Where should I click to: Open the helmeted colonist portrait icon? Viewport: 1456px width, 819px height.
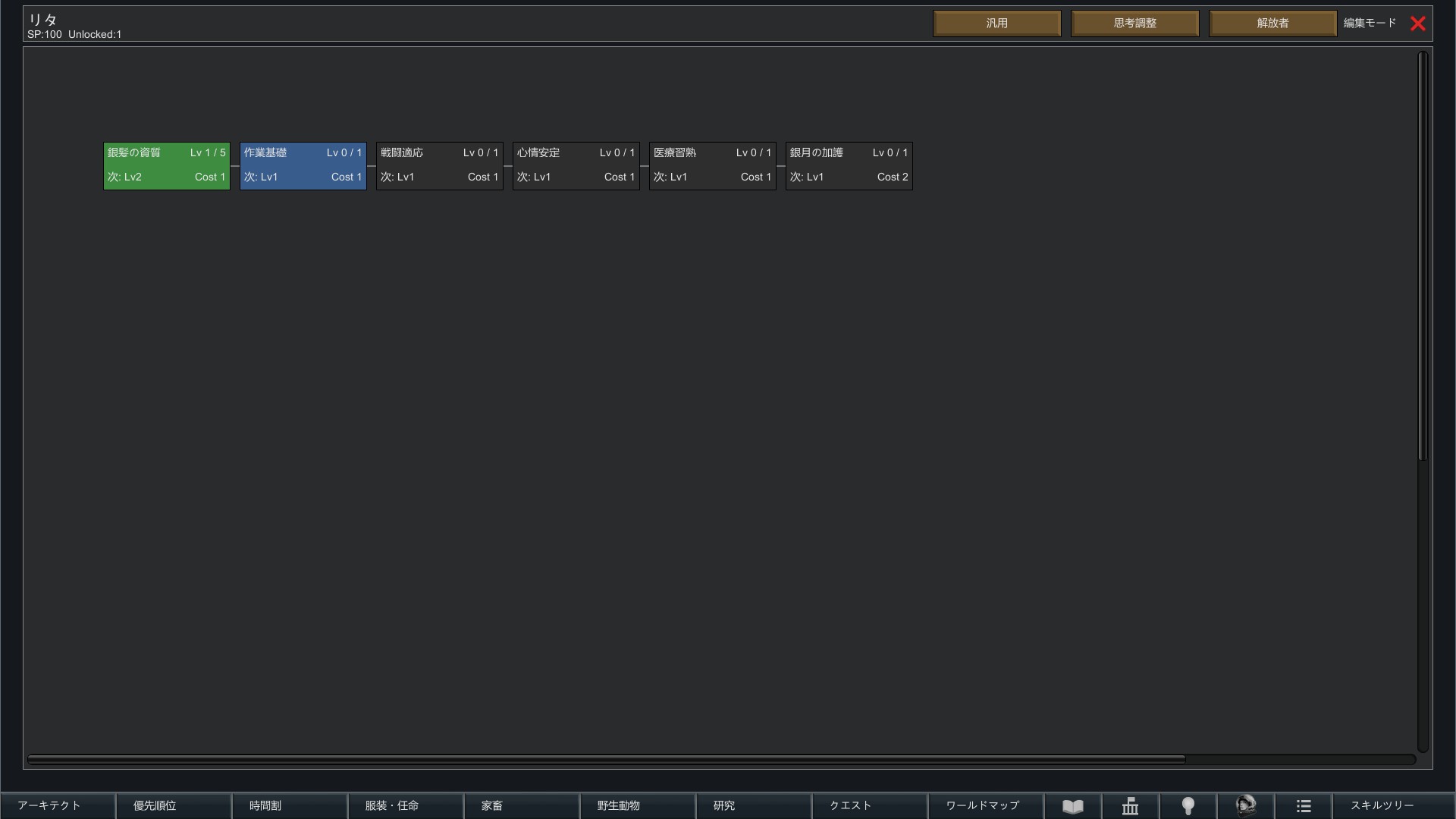tap(1245, 805)
